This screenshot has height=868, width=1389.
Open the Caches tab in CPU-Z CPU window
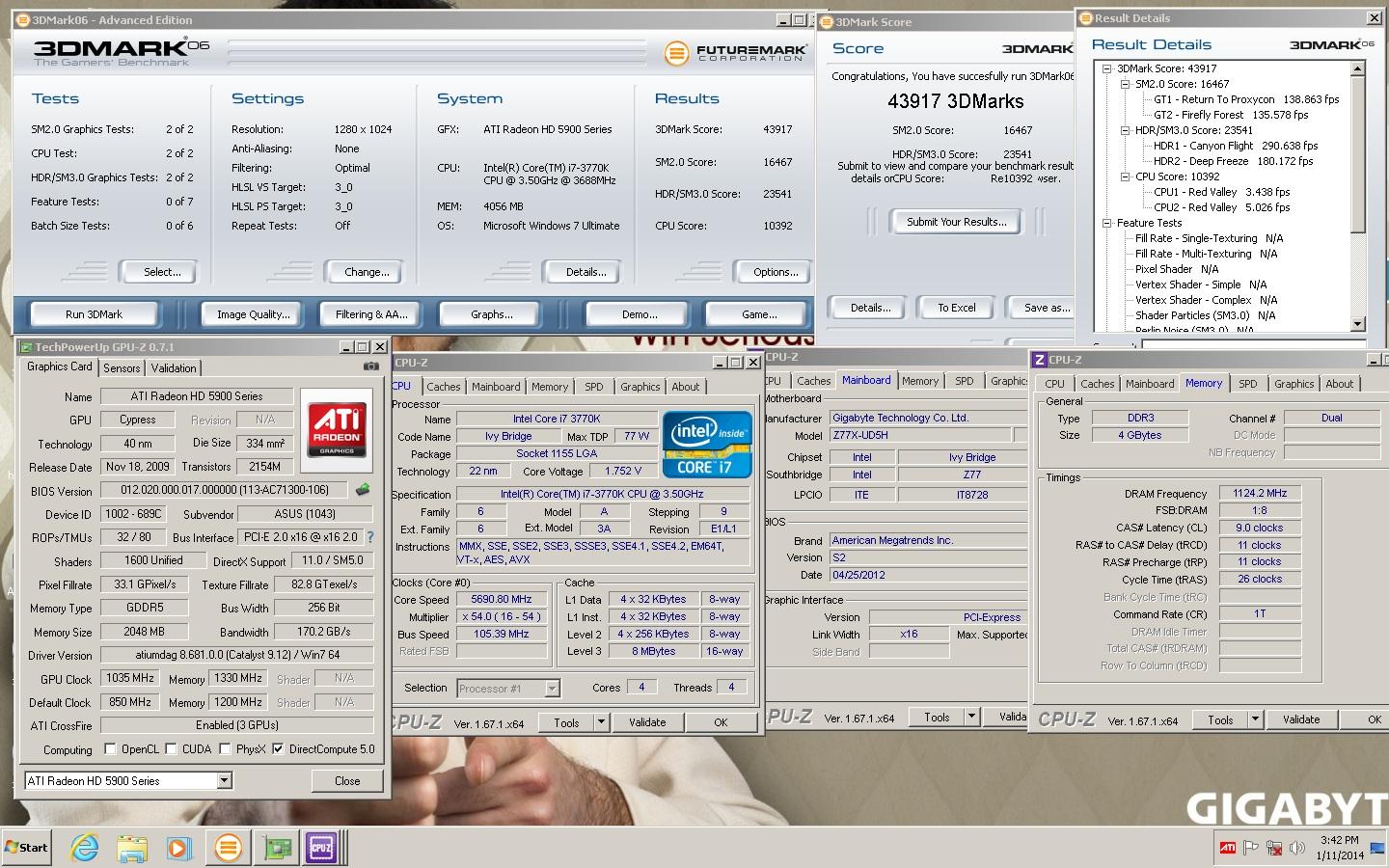coord(444,387)
